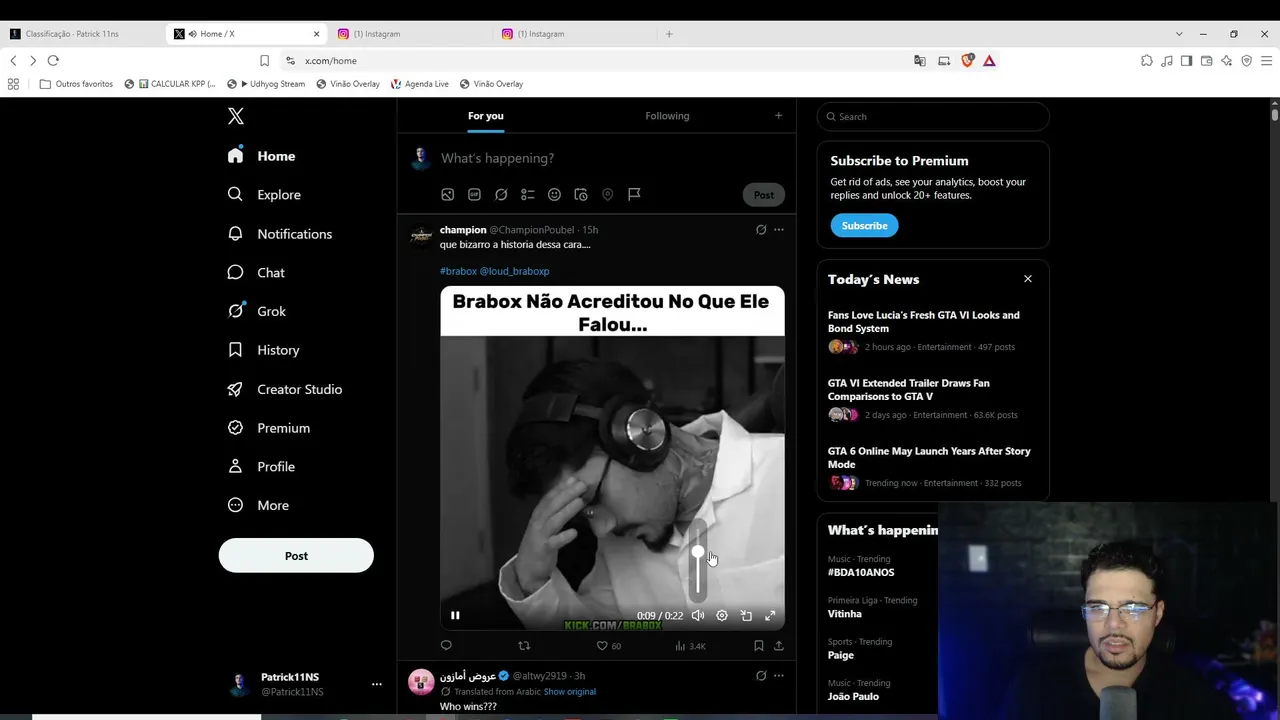Mute the video with the speaker icon
The width and height of the screenshot is (1280, 720).
698,616
